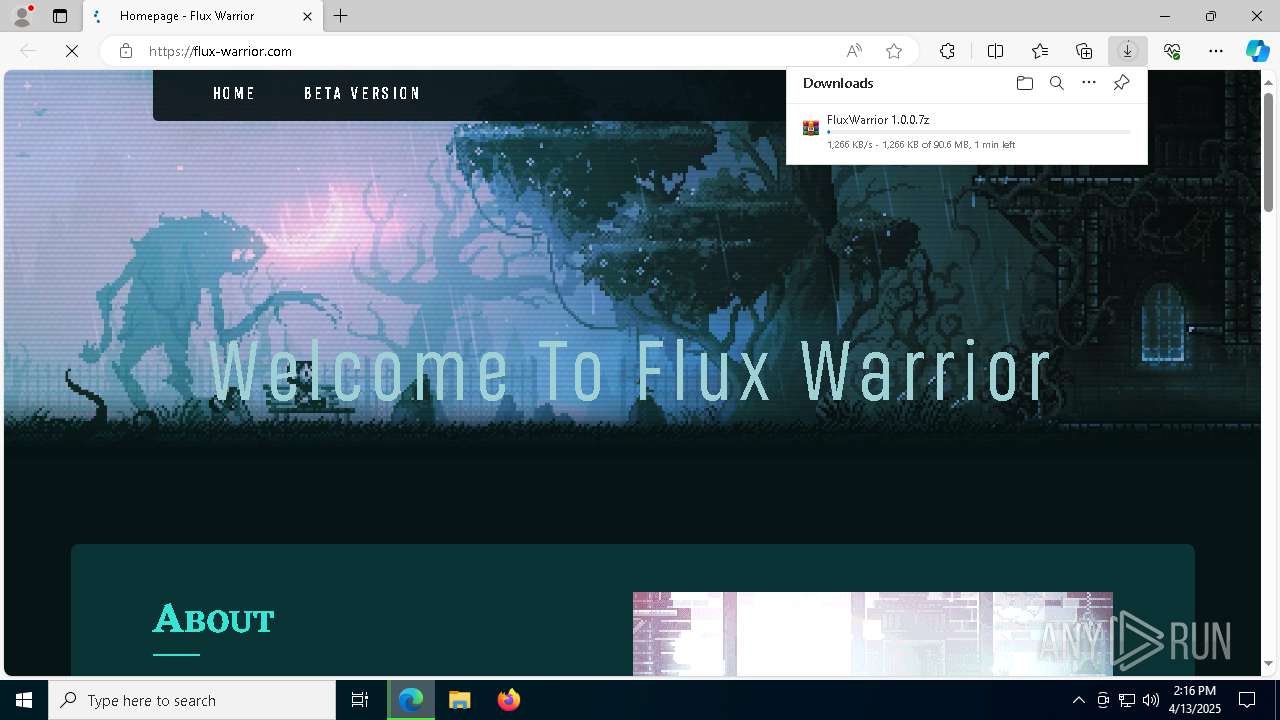Stop loading the page
1280x720 pixels.
72,51
